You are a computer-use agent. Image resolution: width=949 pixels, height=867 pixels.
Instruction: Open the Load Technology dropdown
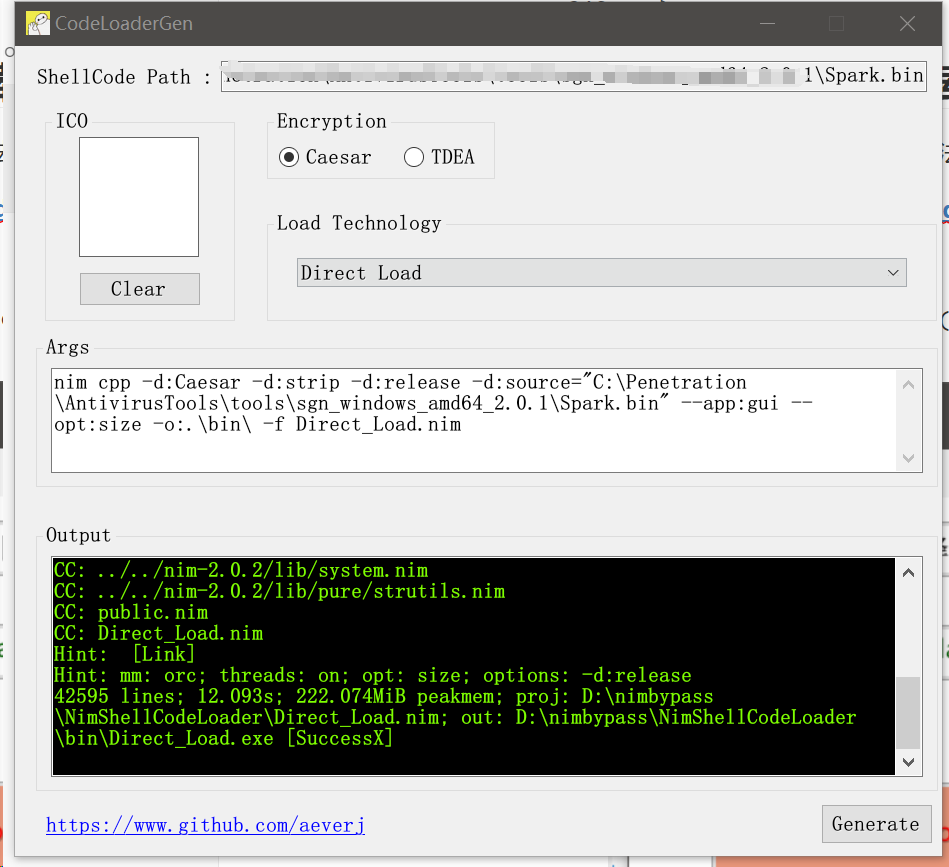pyautogui.click(x=600, y=273)
